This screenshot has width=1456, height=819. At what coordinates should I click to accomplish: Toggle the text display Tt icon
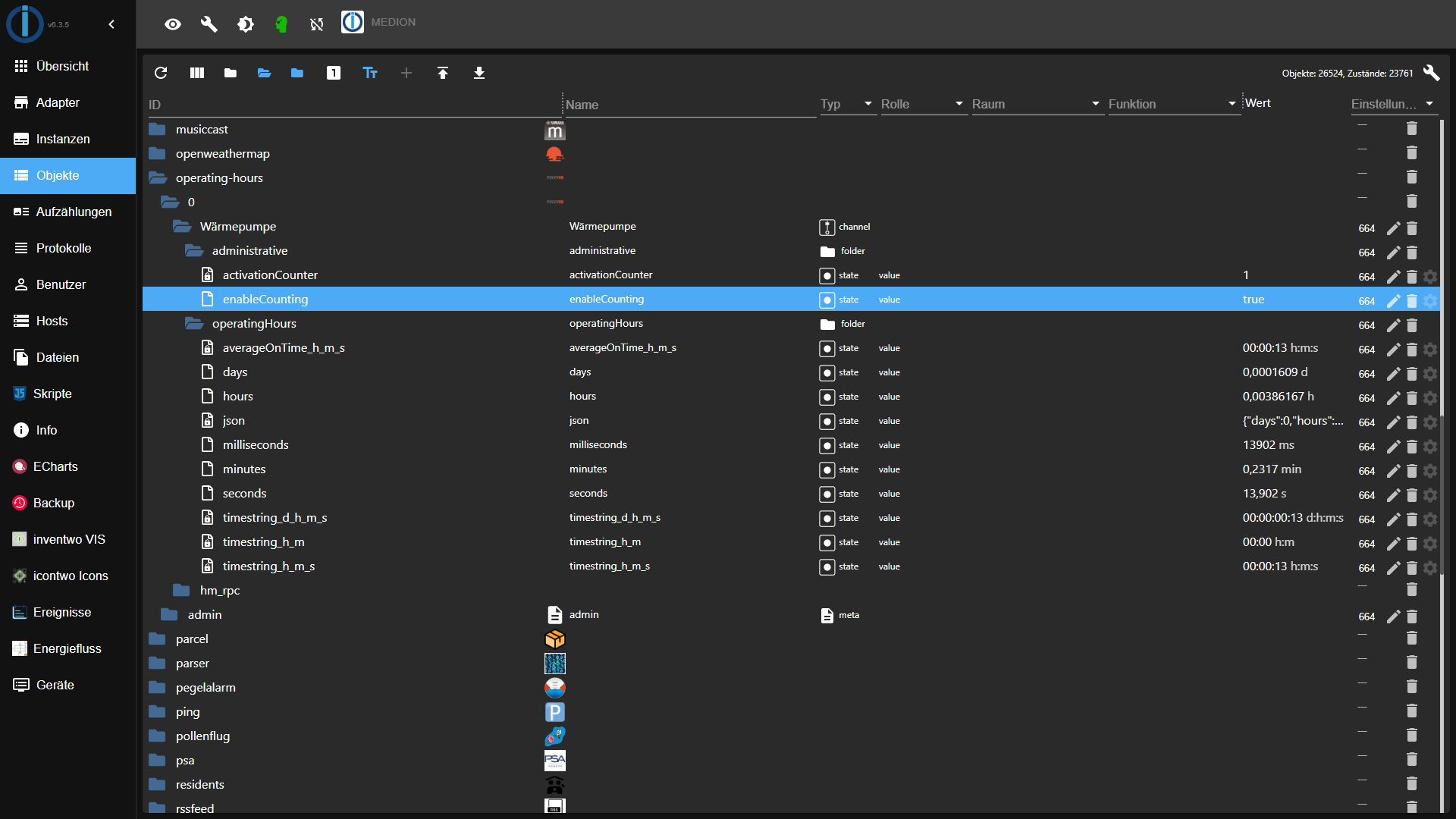coord(370,73)
